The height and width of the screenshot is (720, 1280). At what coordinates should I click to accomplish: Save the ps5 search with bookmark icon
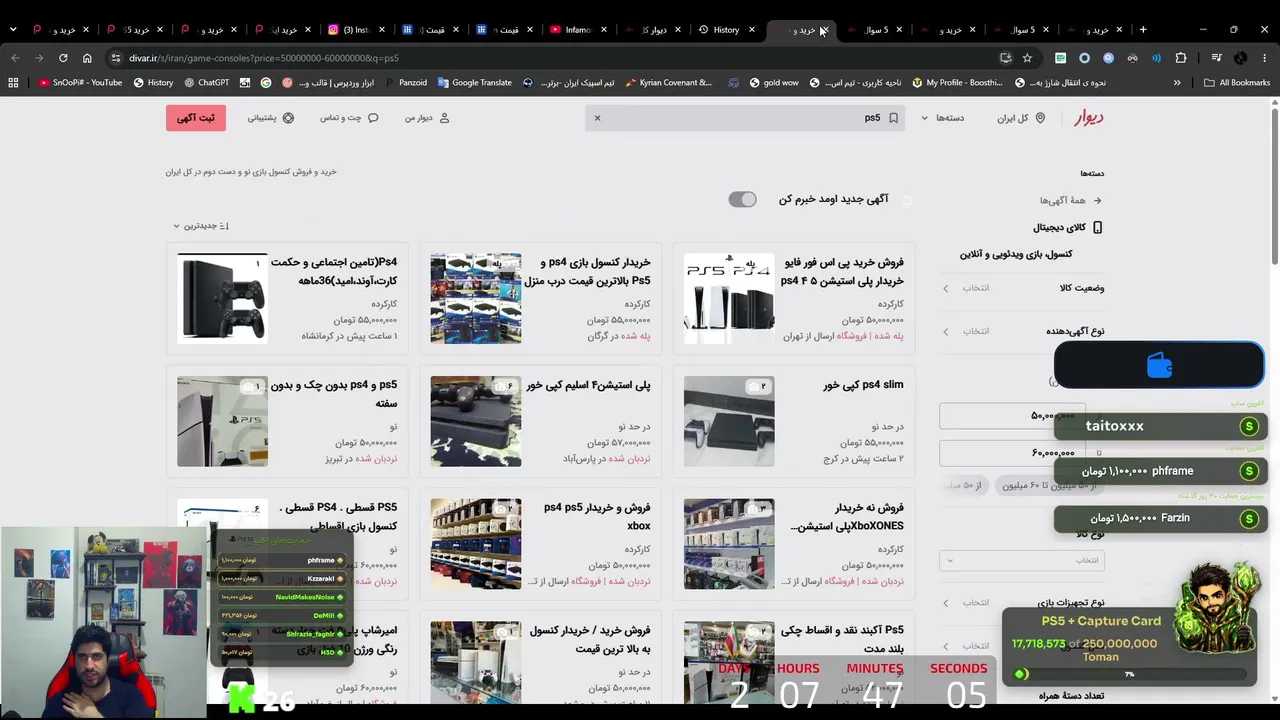[x=893, y=118]
